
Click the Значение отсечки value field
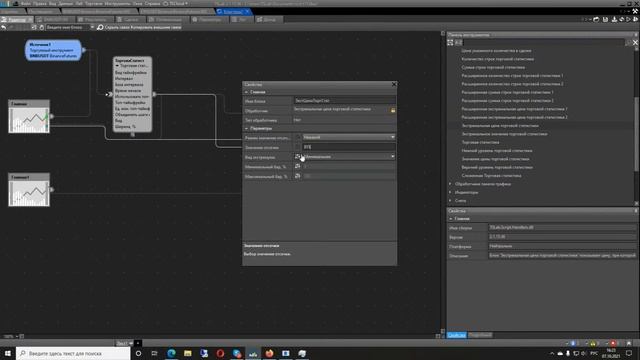349,147
